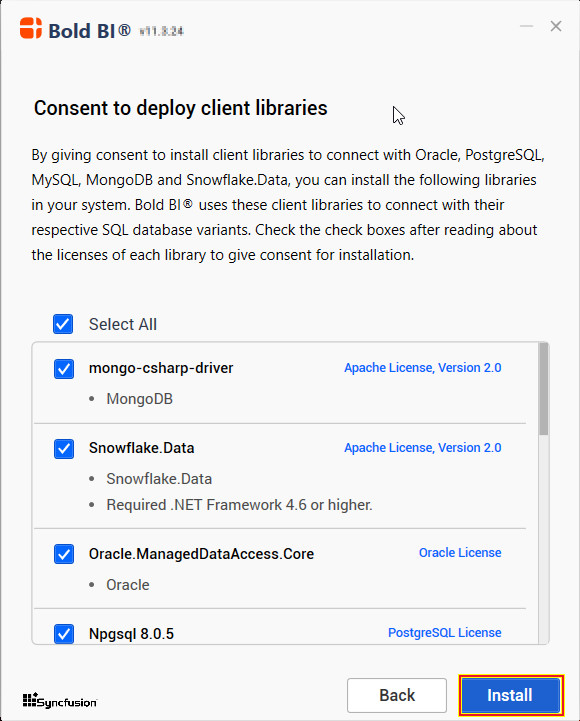Click the Bold BI logo icon

(31, 28)
